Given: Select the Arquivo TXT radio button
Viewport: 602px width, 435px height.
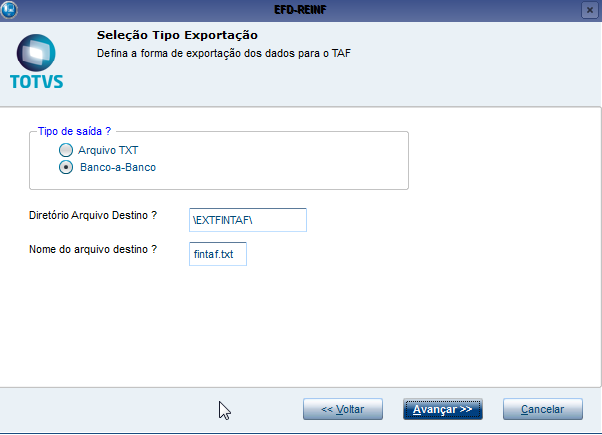Looking at the screenshot, I should (x=66, y=150).
